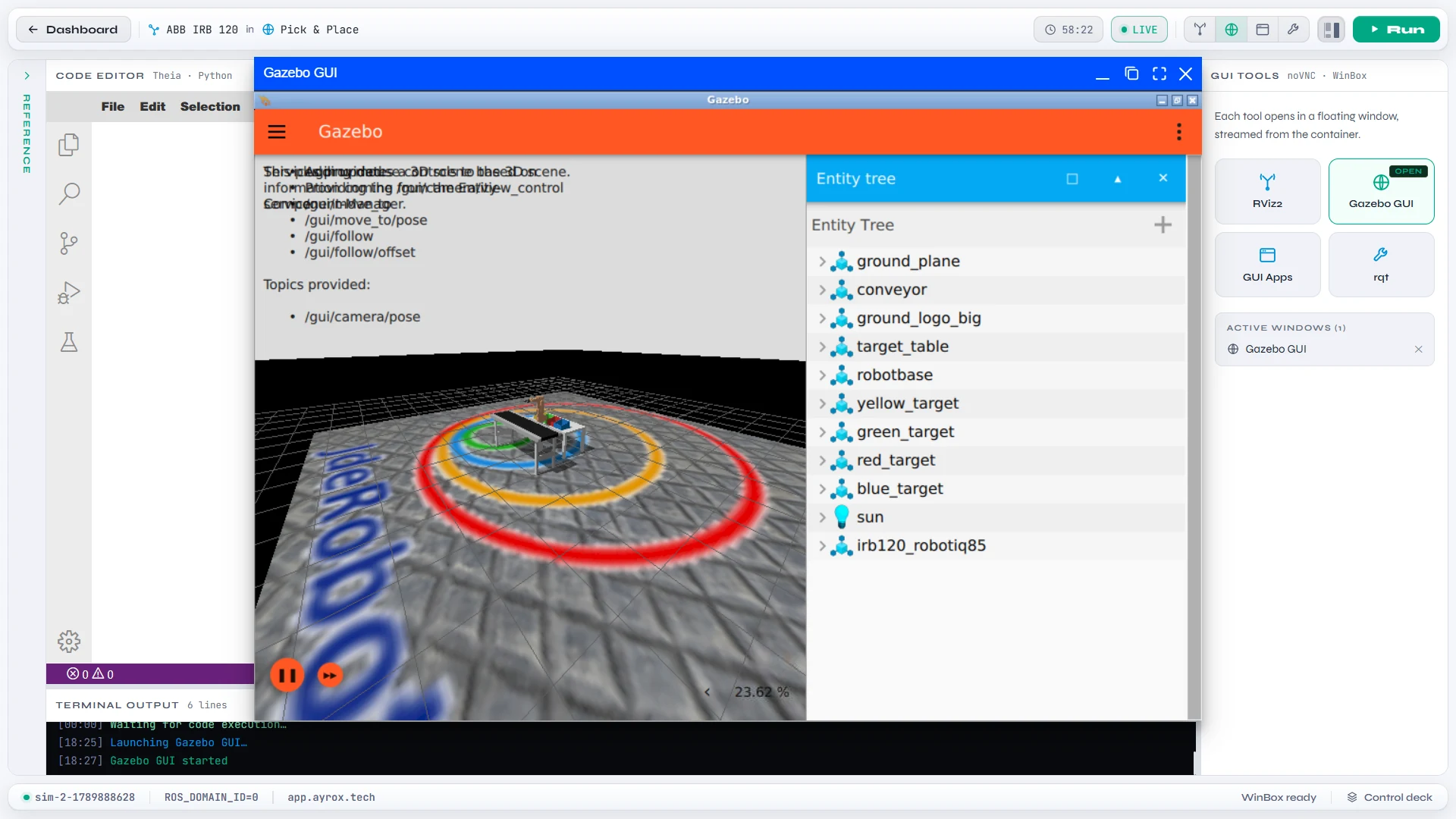Expand the irb120_robotiq85 entity

point(822,546)
